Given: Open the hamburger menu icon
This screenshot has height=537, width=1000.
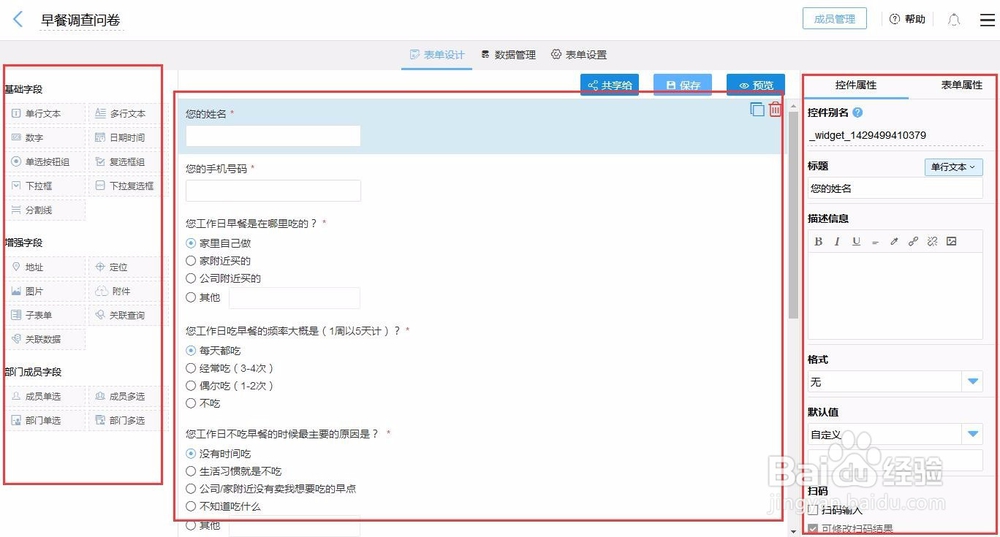Looking at the screenshot, I should click(x=987, y=20).
